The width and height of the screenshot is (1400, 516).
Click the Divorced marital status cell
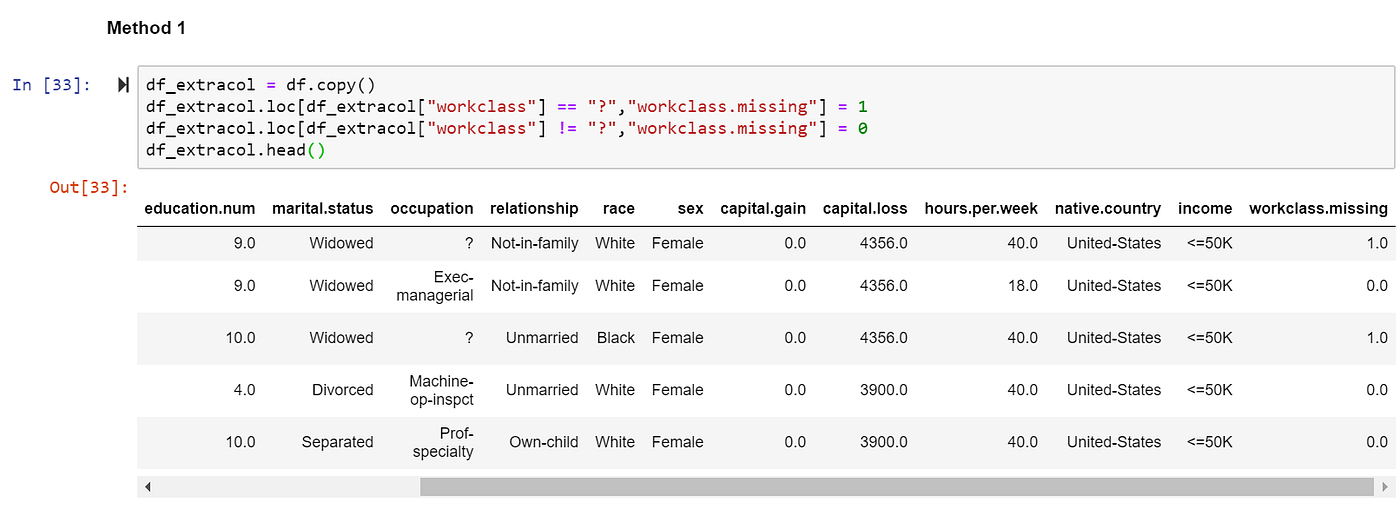tap(343, 390)
